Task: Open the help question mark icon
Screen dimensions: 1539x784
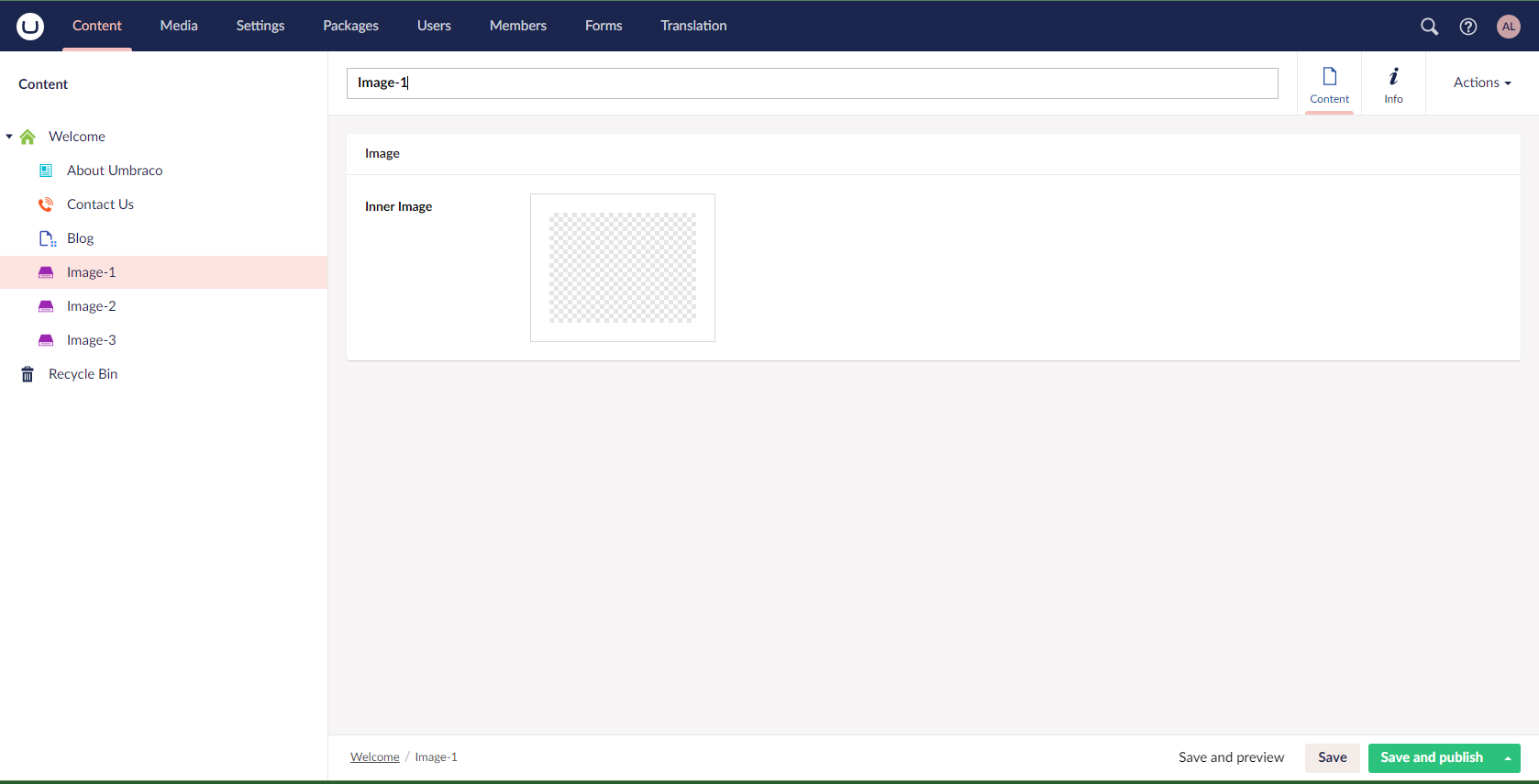Action: coord(1468,27)
